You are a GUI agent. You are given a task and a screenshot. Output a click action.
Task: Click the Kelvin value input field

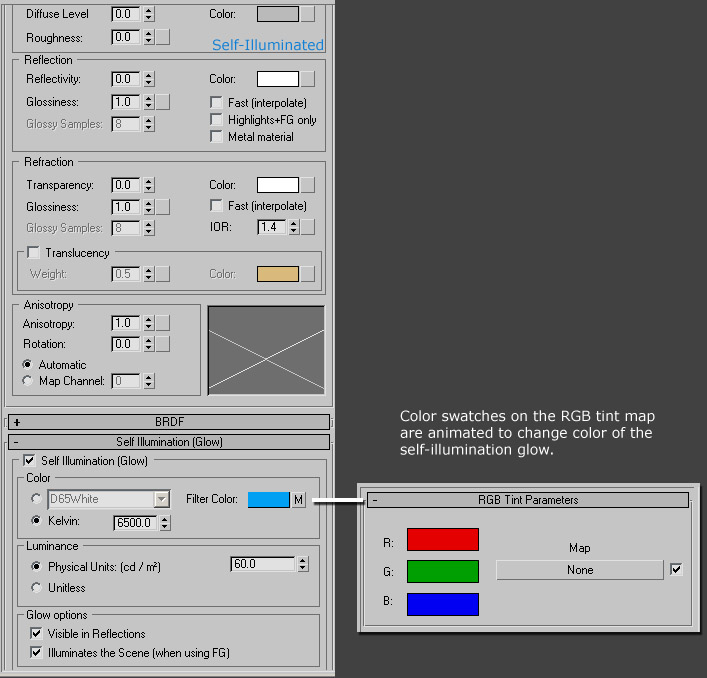coord(130,522)
